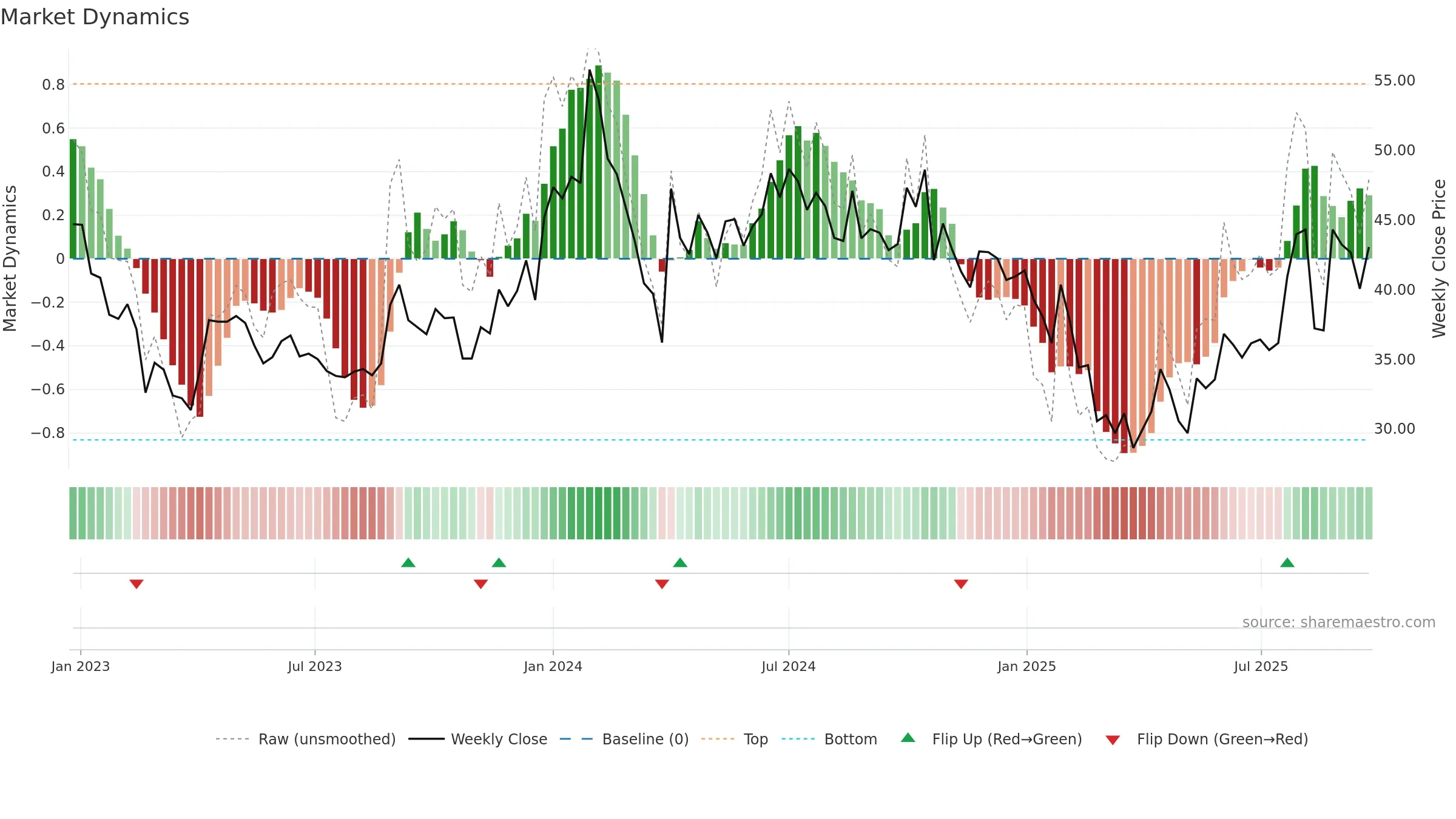Click the vertical Market Dynamics axis title

[10, 258]
